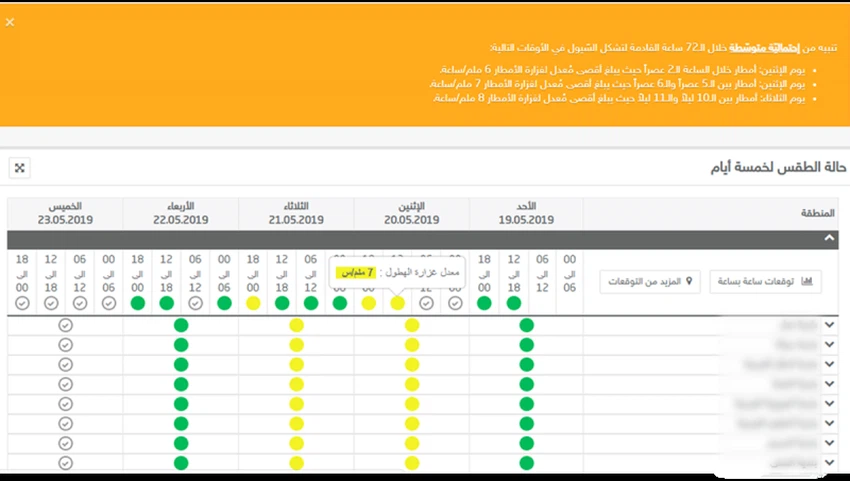Expand the second region row chevron

(x=829, y=345)
